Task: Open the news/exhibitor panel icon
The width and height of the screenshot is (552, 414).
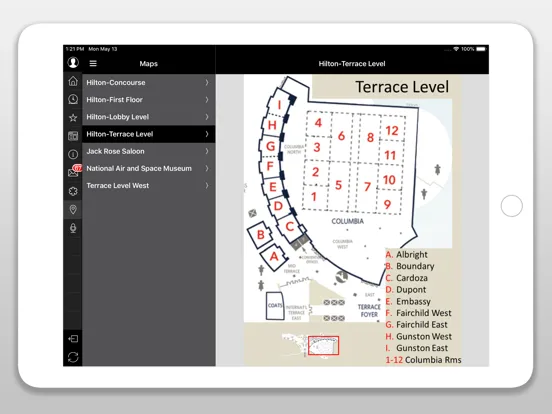Action: point(73,136)
